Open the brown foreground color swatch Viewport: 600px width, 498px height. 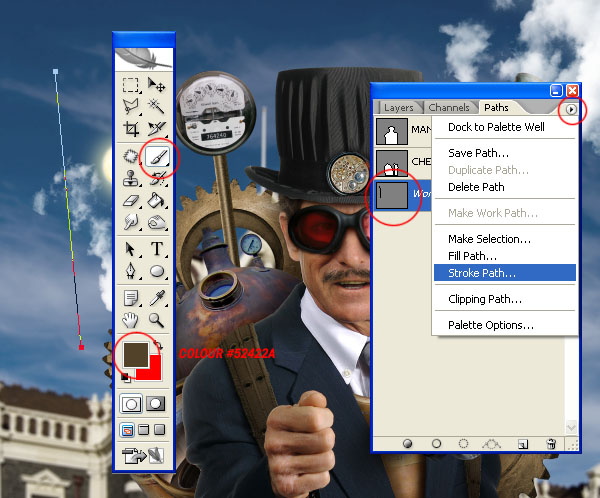pyautogui.click(x=135, y=355)
